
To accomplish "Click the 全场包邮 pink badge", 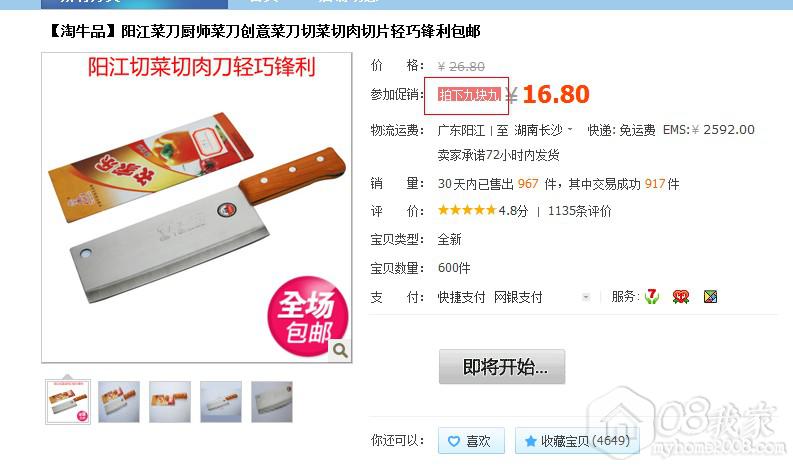I will click(x=307, y=317).
